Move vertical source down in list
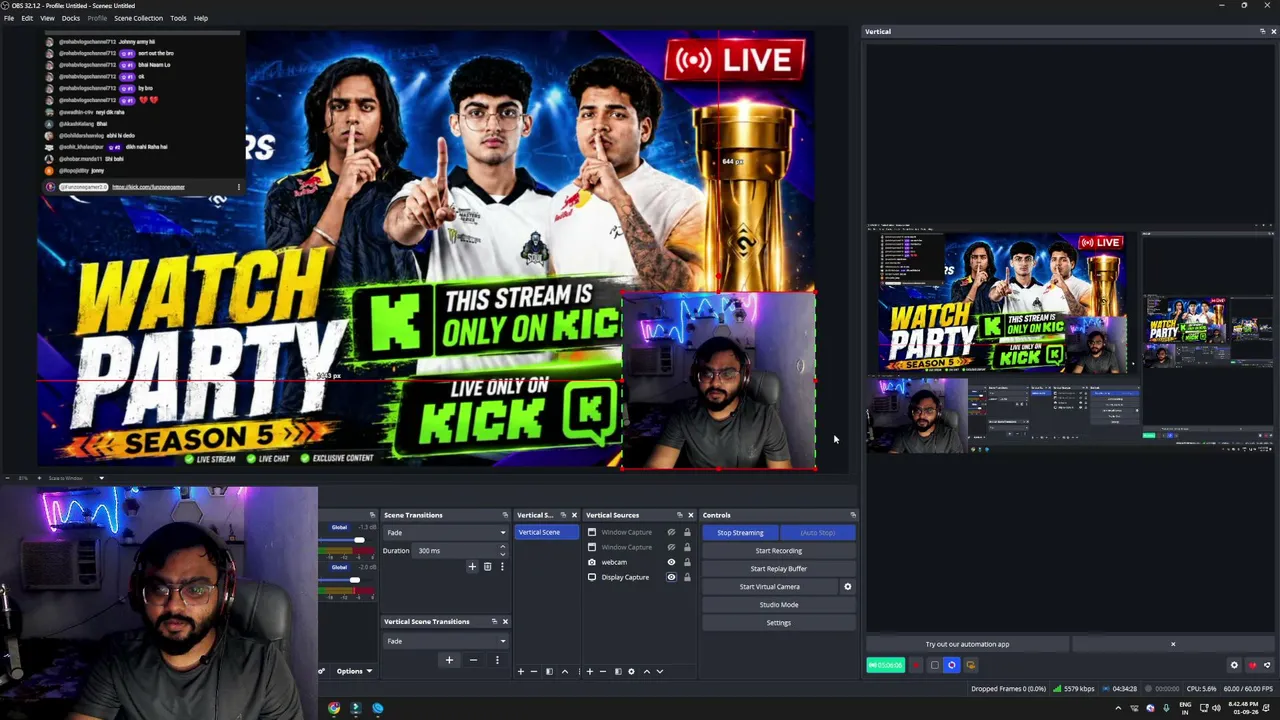 [660, 671]
